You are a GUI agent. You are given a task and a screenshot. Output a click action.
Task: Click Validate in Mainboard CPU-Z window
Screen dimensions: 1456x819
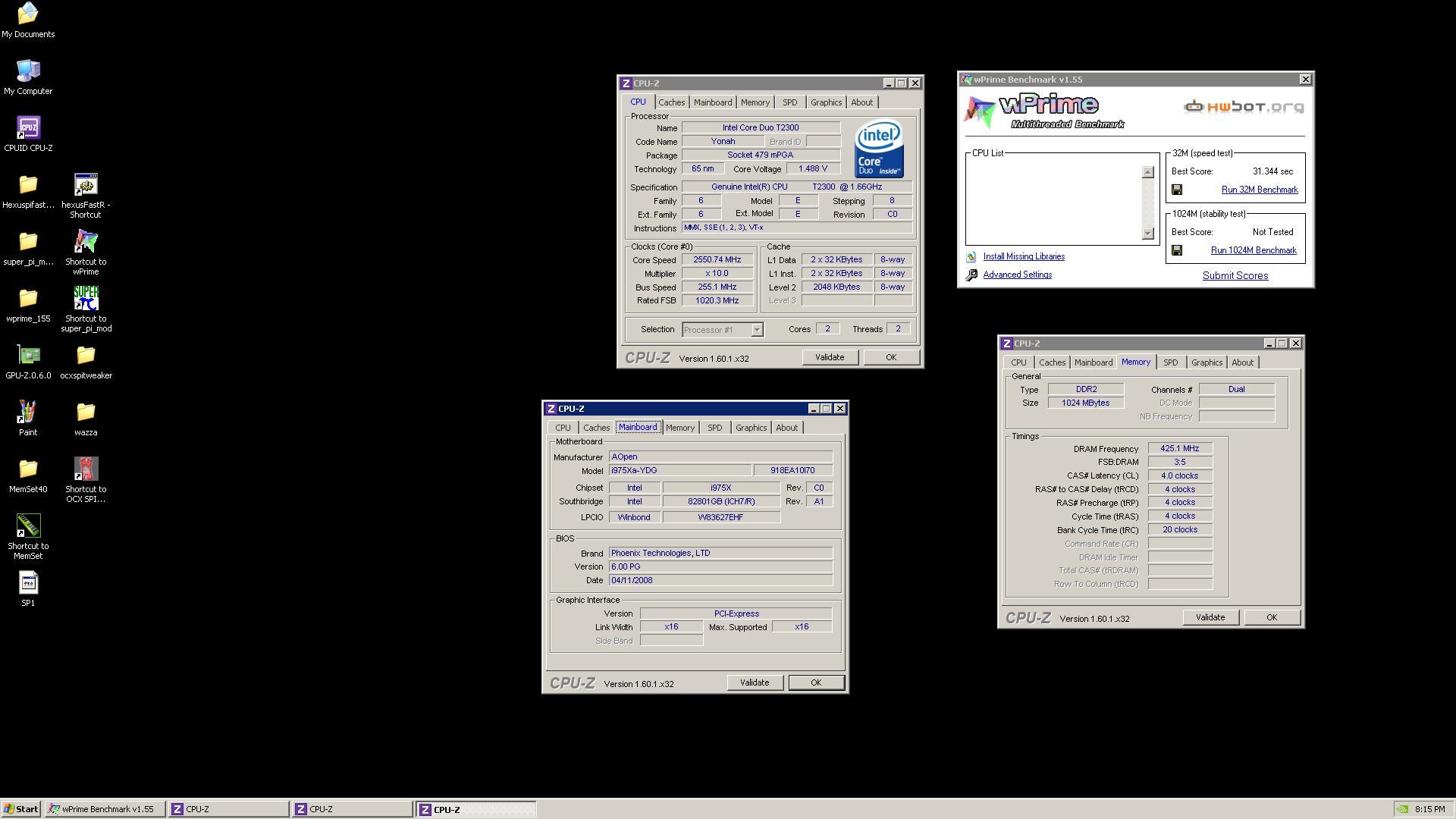click(754, 682)
